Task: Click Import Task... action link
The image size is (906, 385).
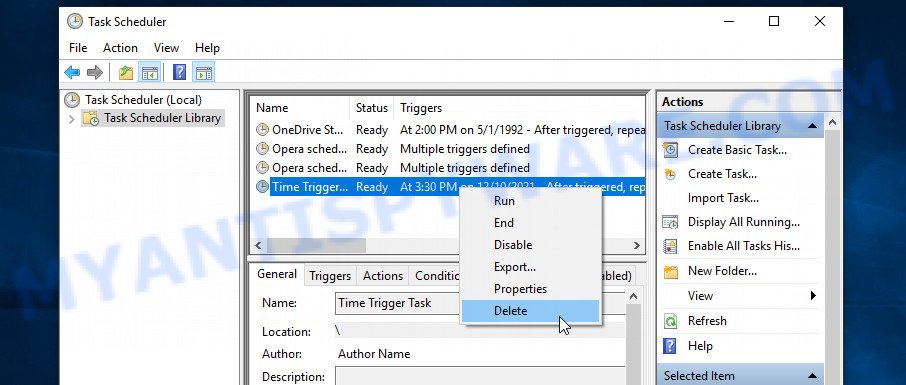Action: click(723, 198)
